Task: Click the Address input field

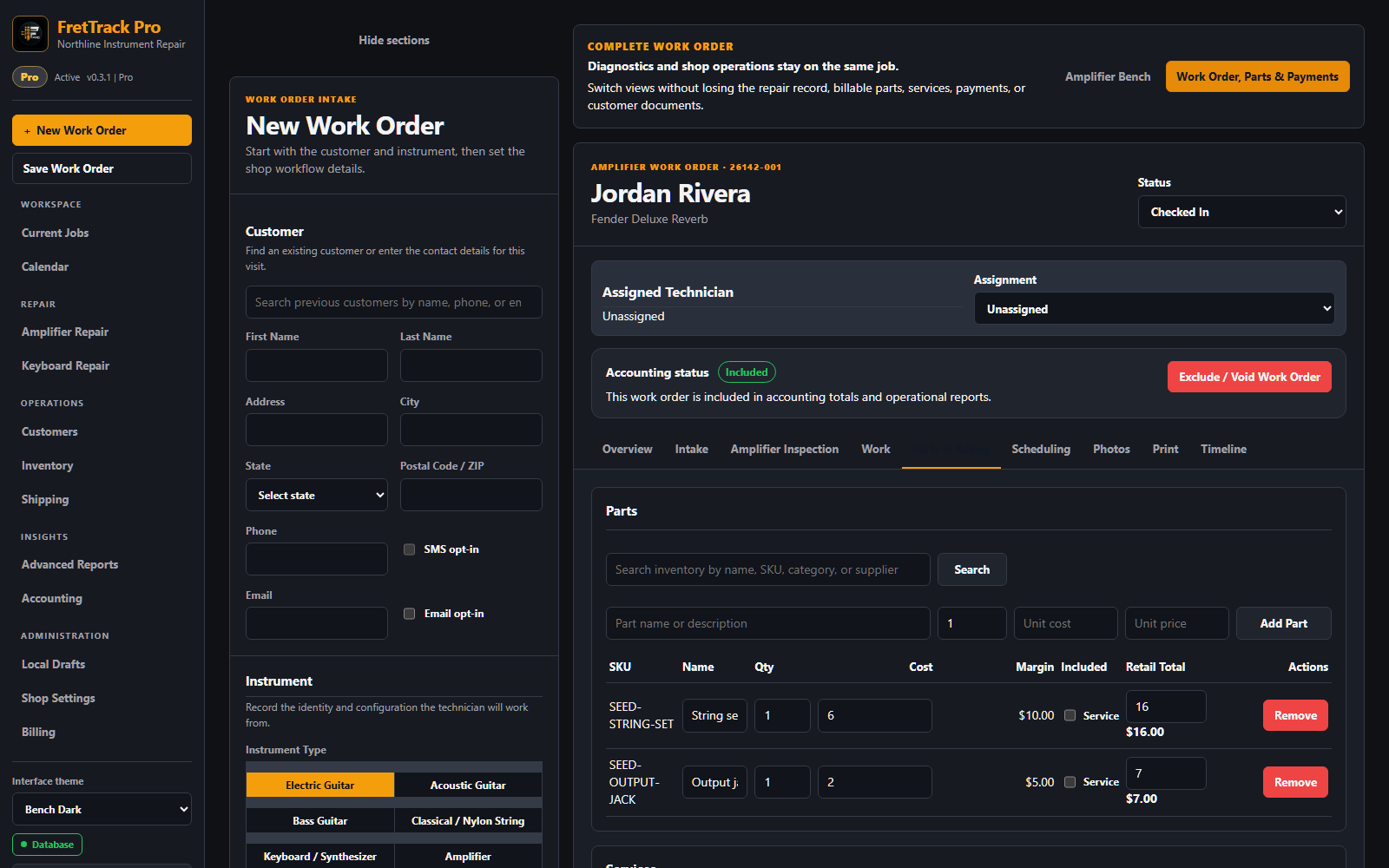Action: [x=317, y=430]
